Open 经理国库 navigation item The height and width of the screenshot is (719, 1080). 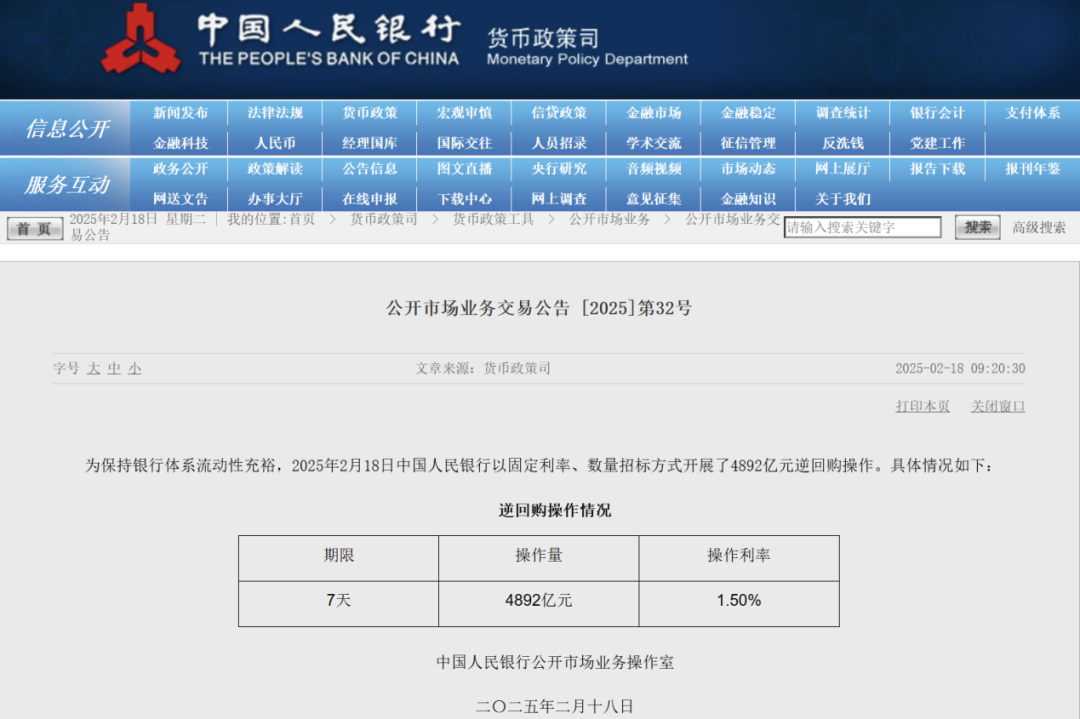coord(370,143)
